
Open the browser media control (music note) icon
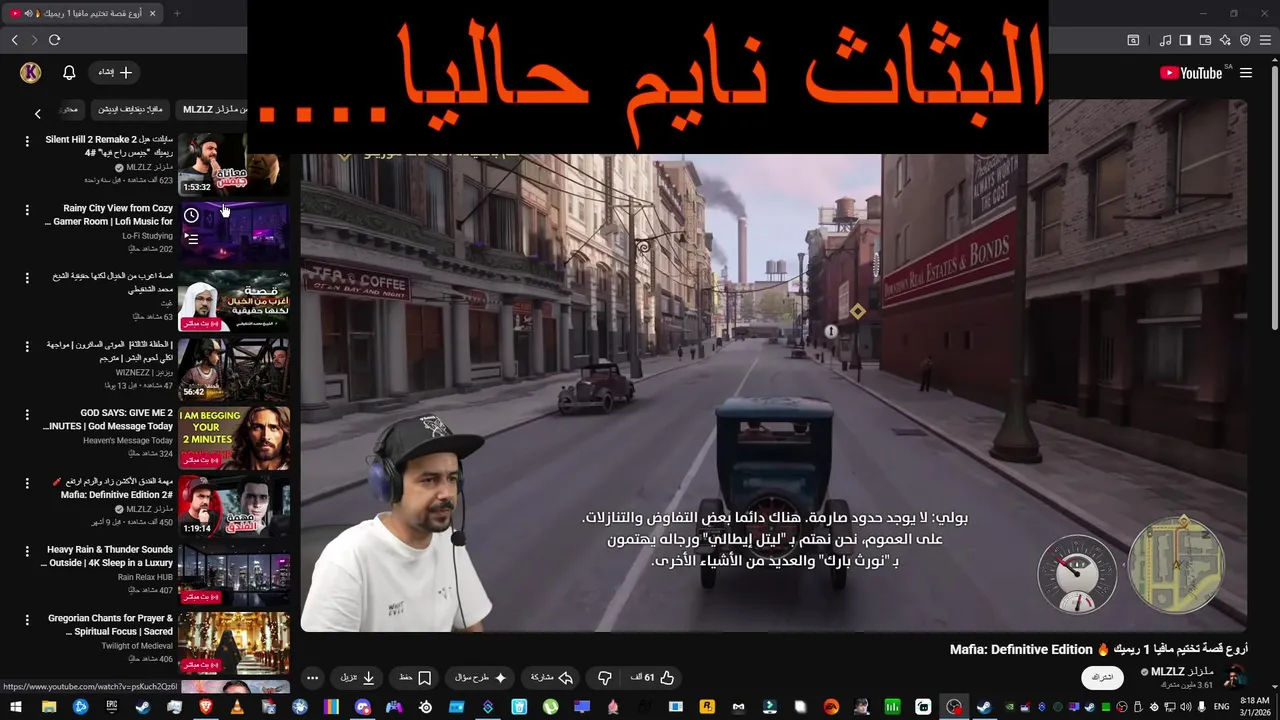click(1165, 40)
